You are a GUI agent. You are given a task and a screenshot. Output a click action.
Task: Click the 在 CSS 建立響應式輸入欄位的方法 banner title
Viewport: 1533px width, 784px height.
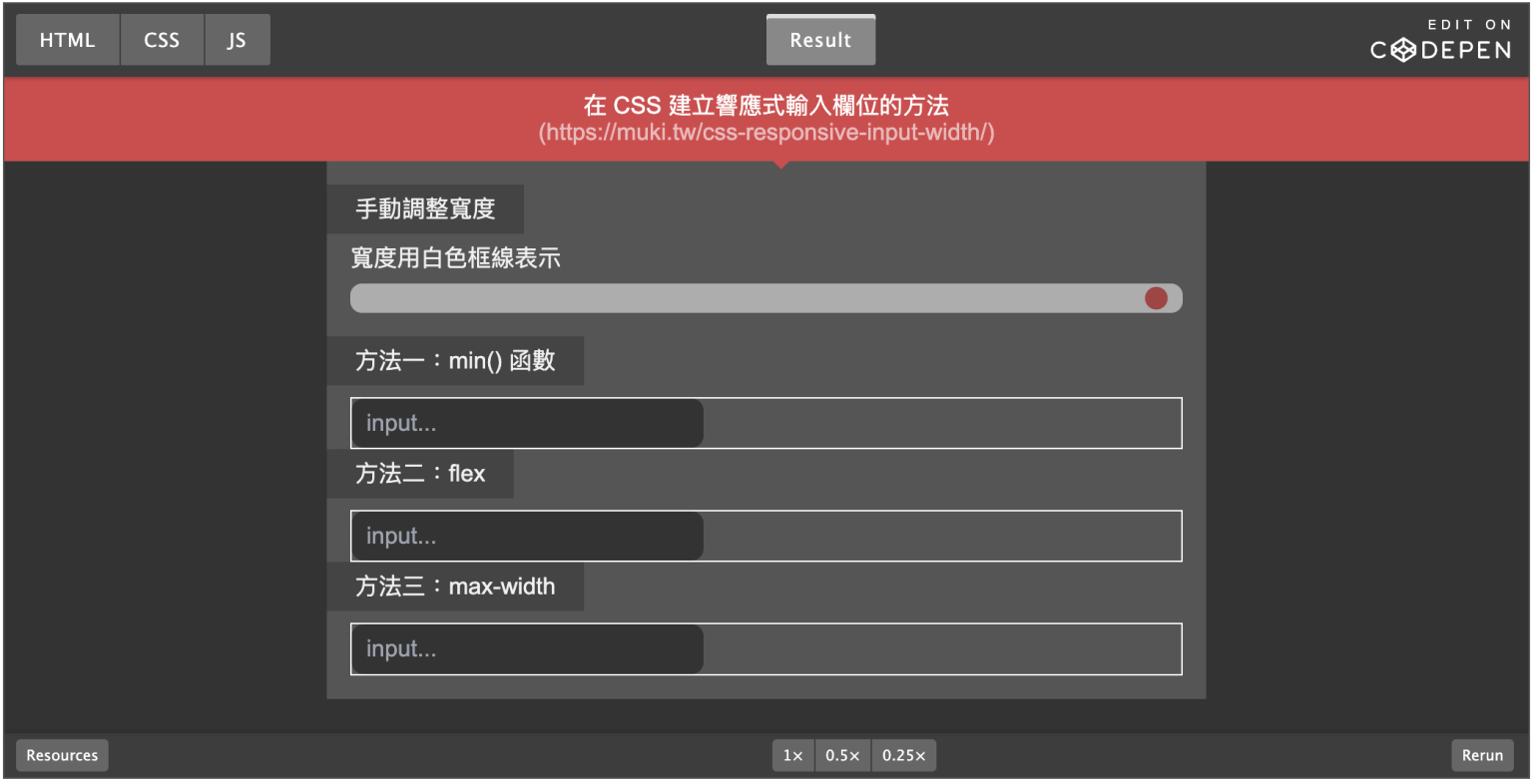(x=766, y=105)
